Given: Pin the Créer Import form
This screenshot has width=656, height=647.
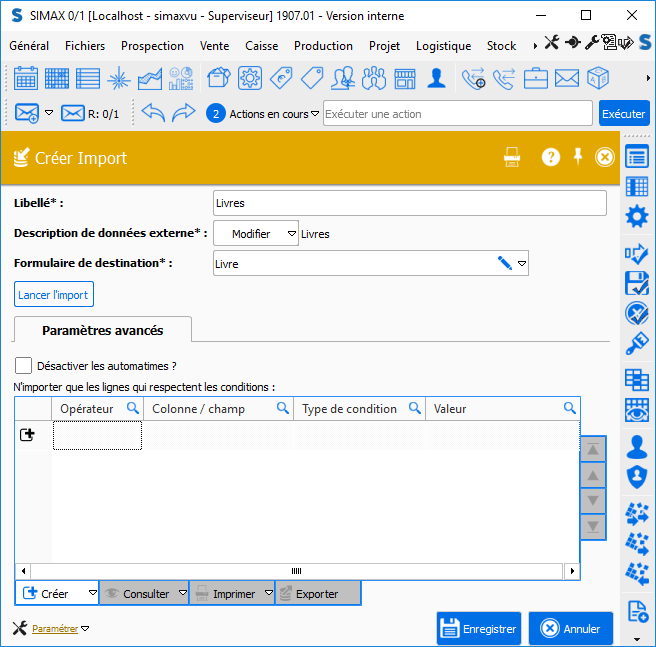Looking at the screenshot, I should (577, 157).
